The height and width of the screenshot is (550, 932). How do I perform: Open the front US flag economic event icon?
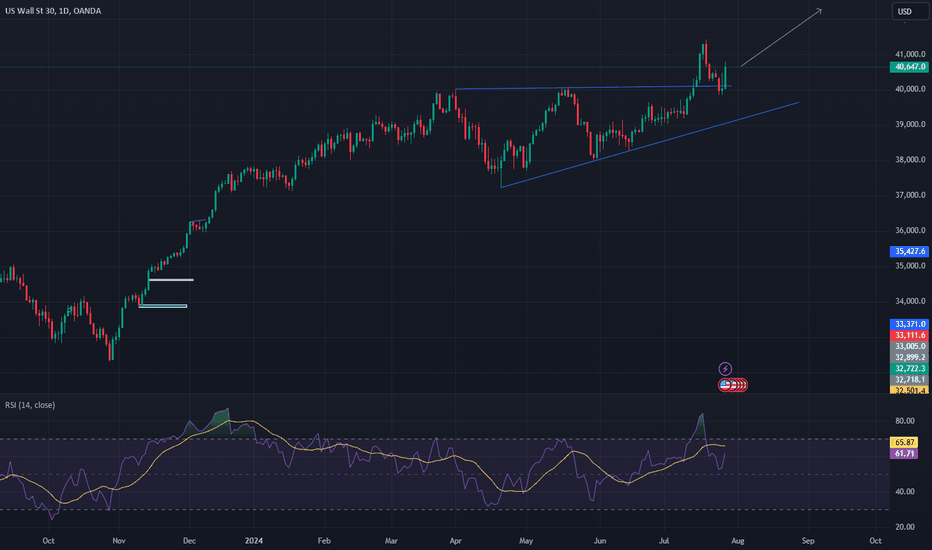point(725,385)
